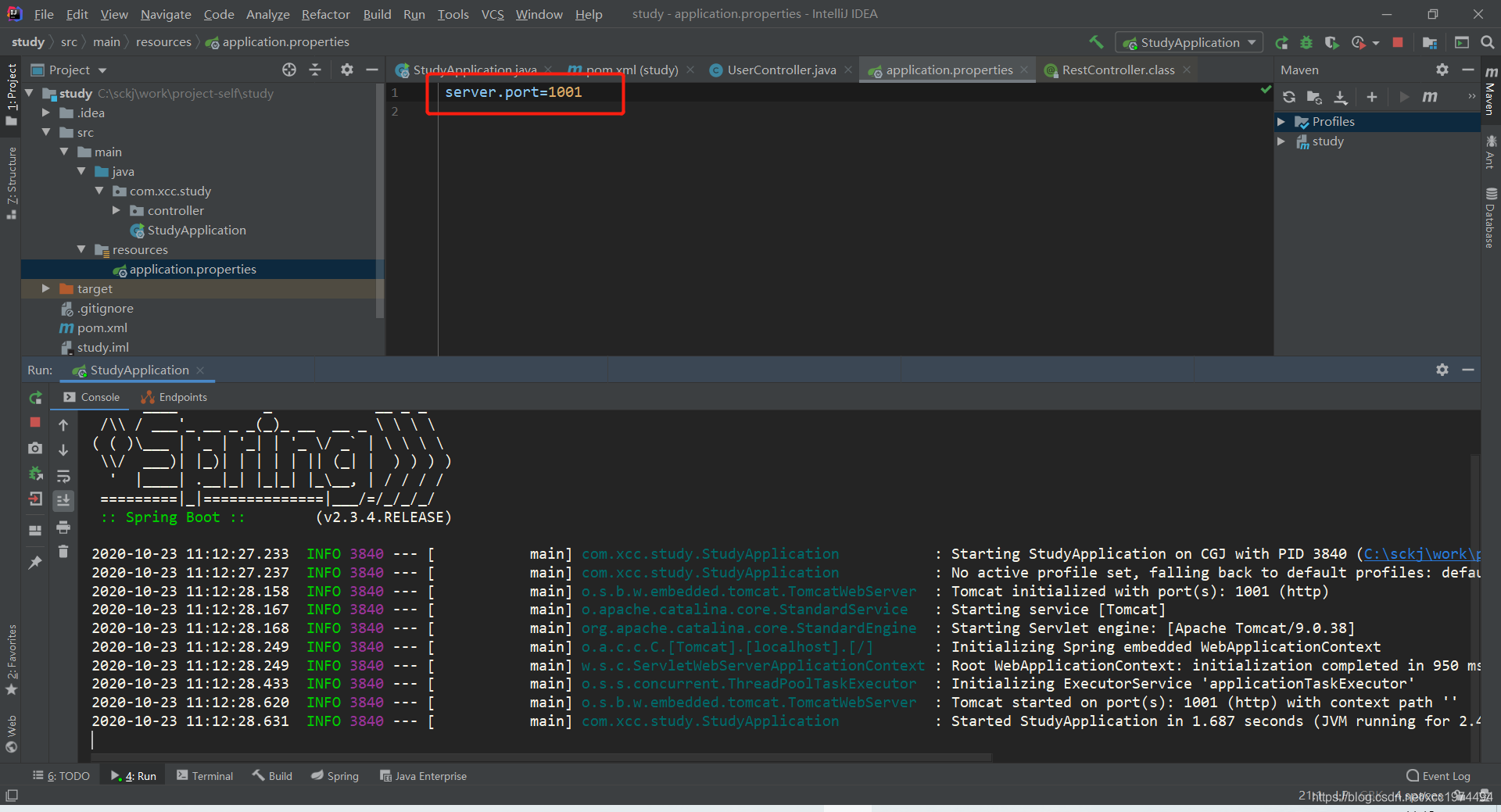This screenshot has width=1501, height=812.
Task: Click Print icon in console toolbar
Action: 63,527
